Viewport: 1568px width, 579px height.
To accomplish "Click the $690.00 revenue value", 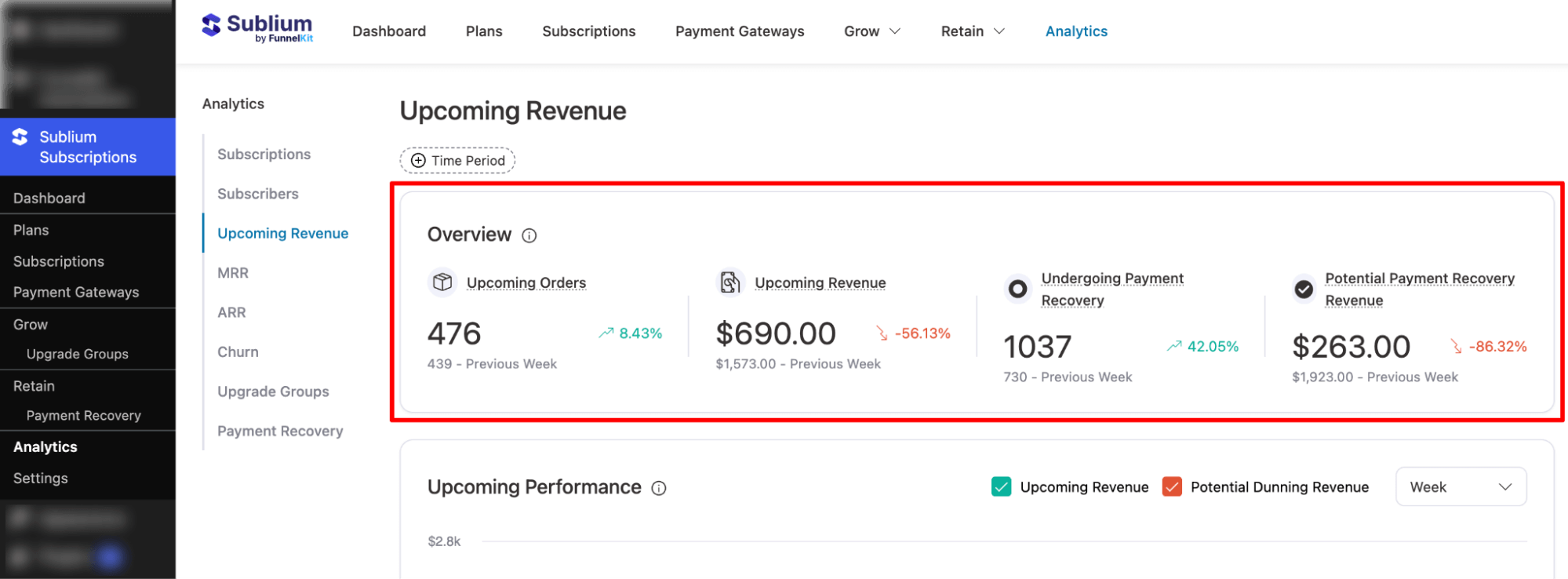I will coord(776,333).
